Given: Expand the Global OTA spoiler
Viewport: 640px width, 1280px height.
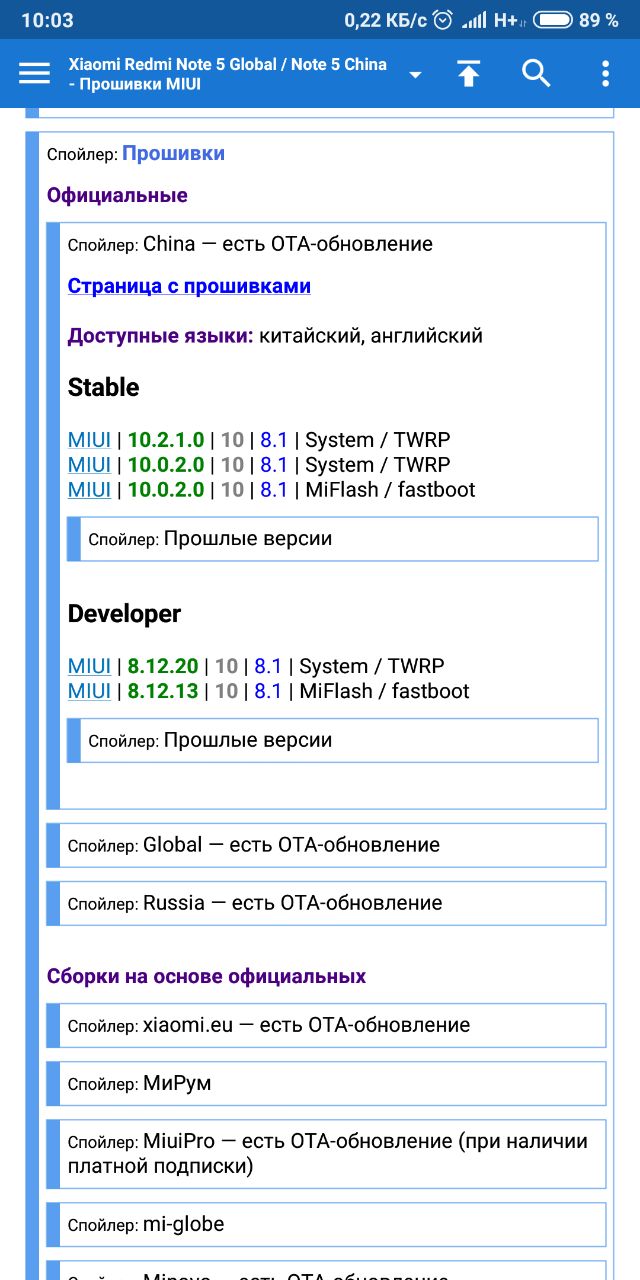Looking at the screenshot, I should click(x=326, y=845).
